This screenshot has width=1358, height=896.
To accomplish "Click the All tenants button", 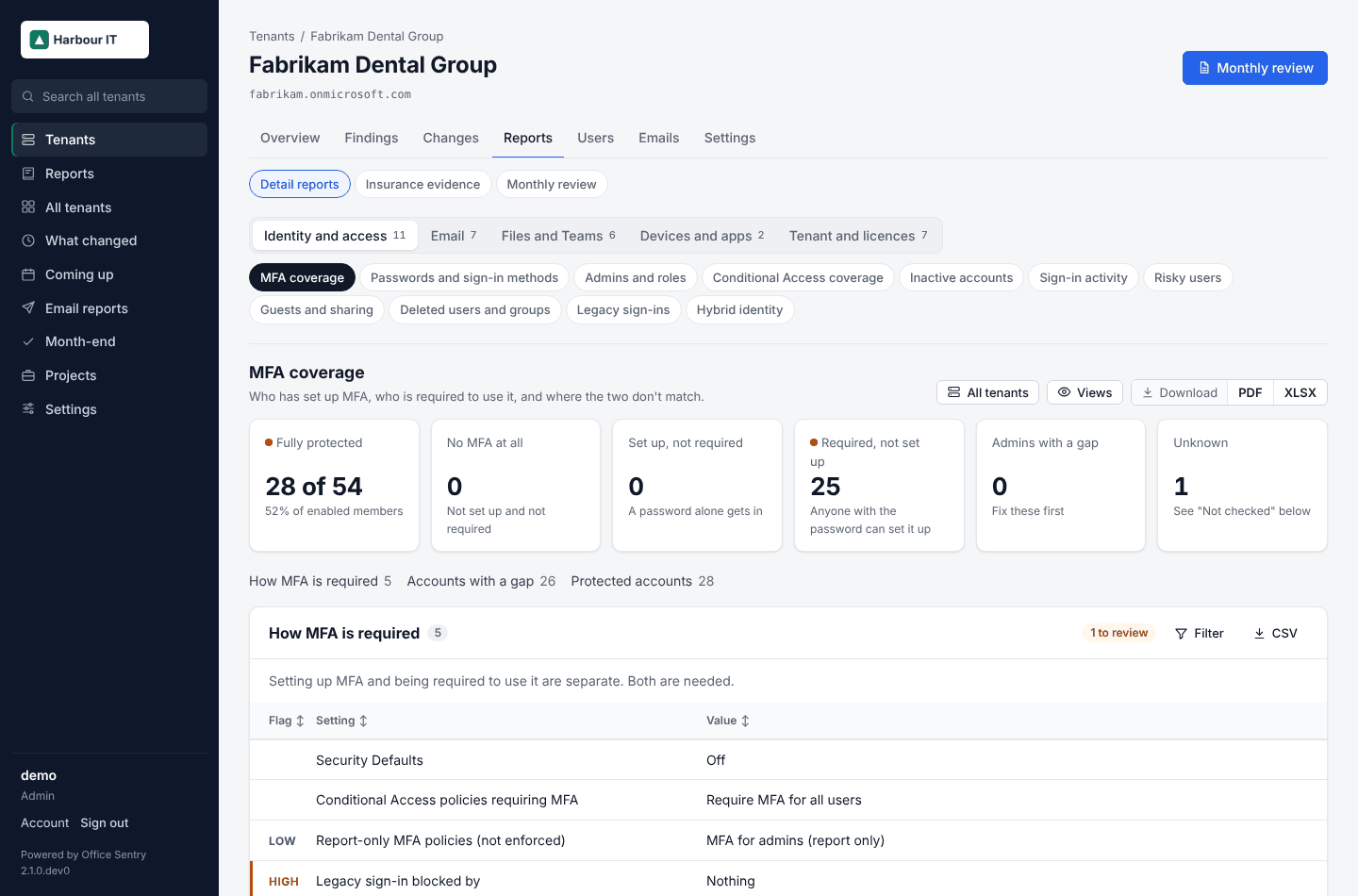I will (x=987, y=392).
